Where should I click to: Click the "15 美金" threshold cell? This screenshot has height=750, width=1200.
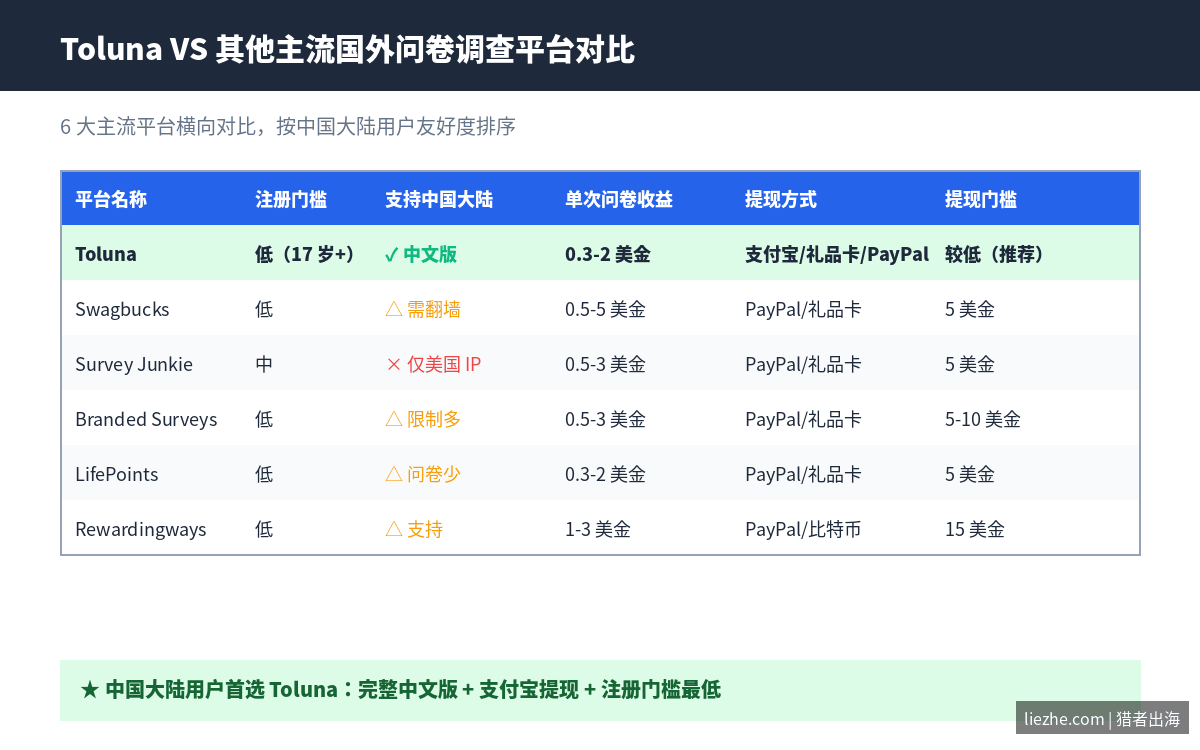[975, 529]
